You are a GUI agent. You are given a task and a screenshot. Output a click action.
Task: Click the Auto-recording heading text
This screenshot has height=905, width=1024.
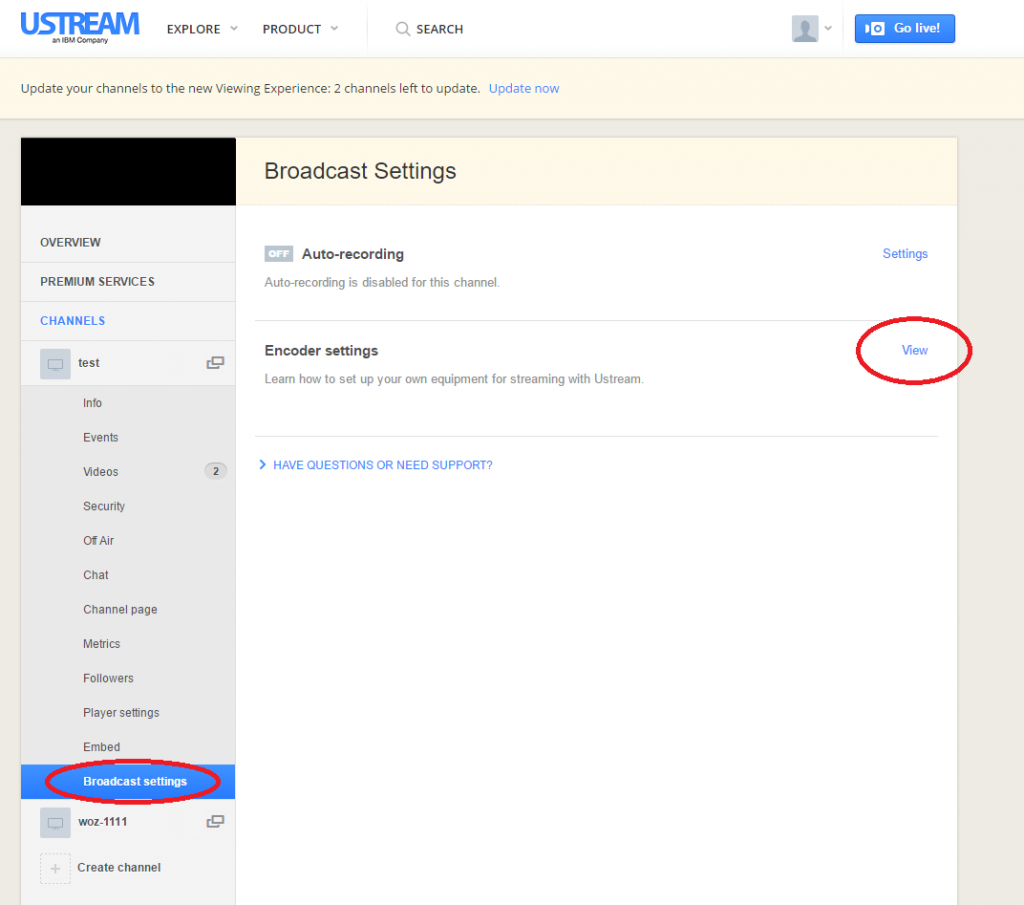pos(353,254)
